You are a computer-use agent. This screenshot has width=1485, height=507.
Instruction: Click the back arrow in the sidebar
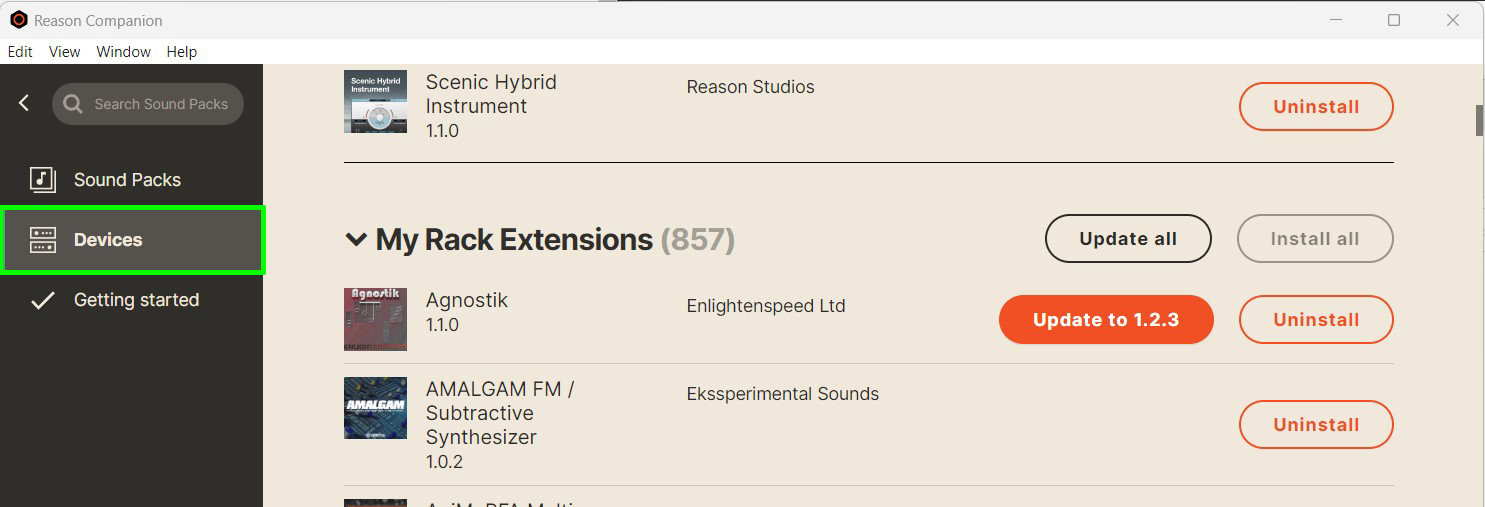[24, 103]
